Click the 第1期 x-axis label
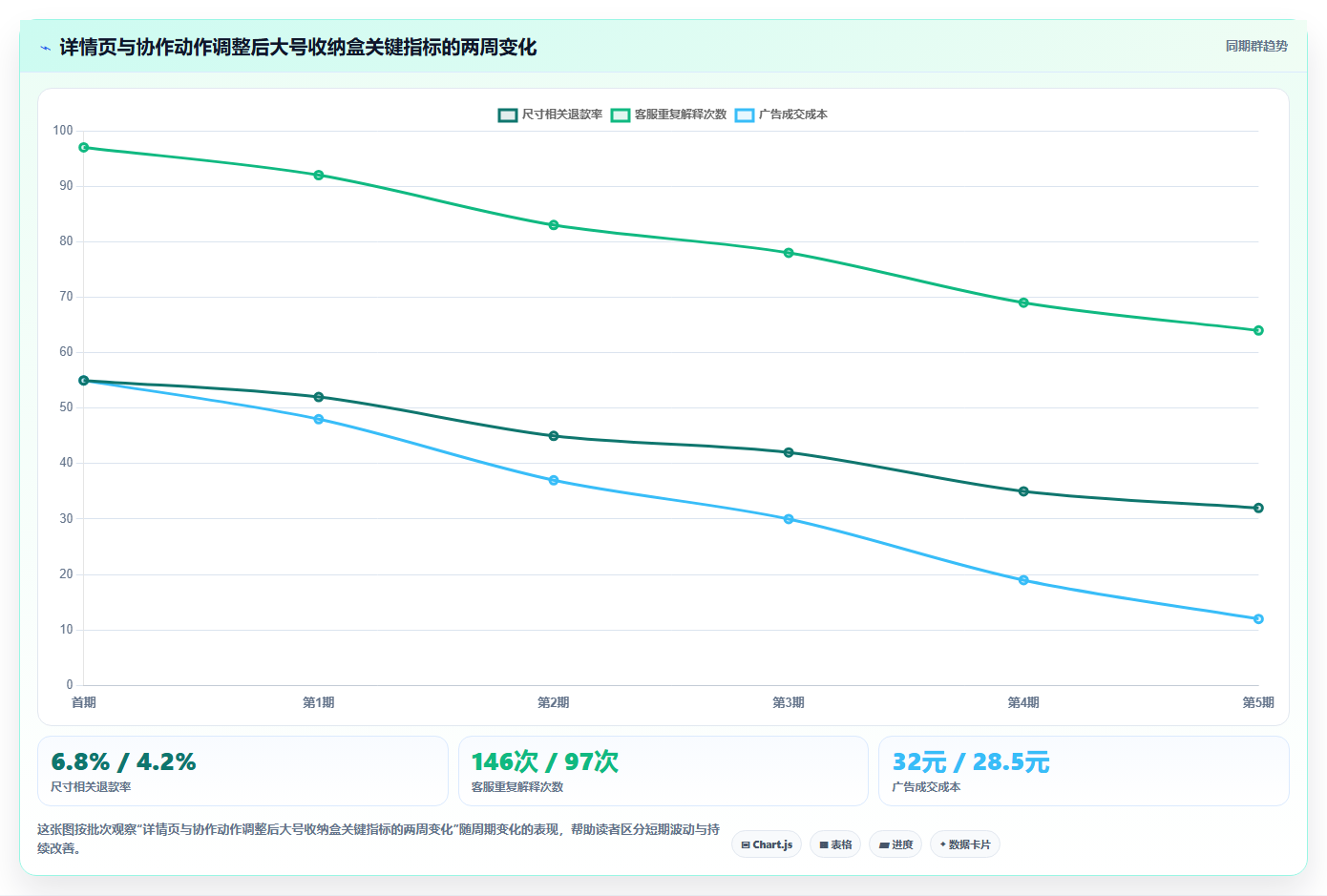Screen dimensions: 1327x896 pyautogui.click(x=319, y=702)
